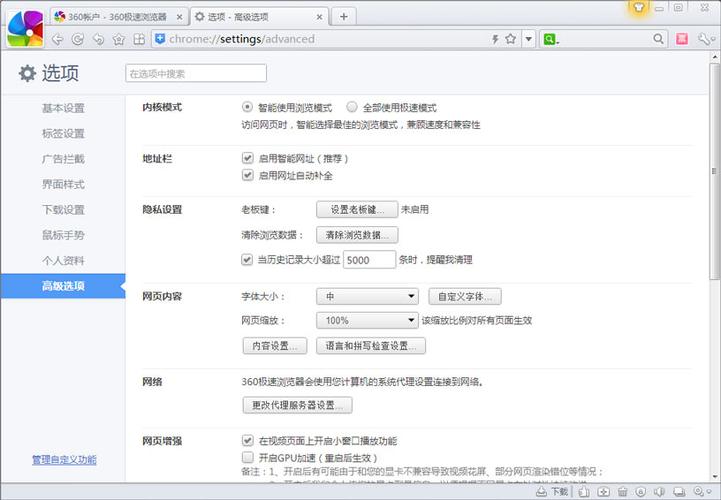Open 广告拦截 in the sidebar
The height and width of the screenshot is (500, 721).
63,159
